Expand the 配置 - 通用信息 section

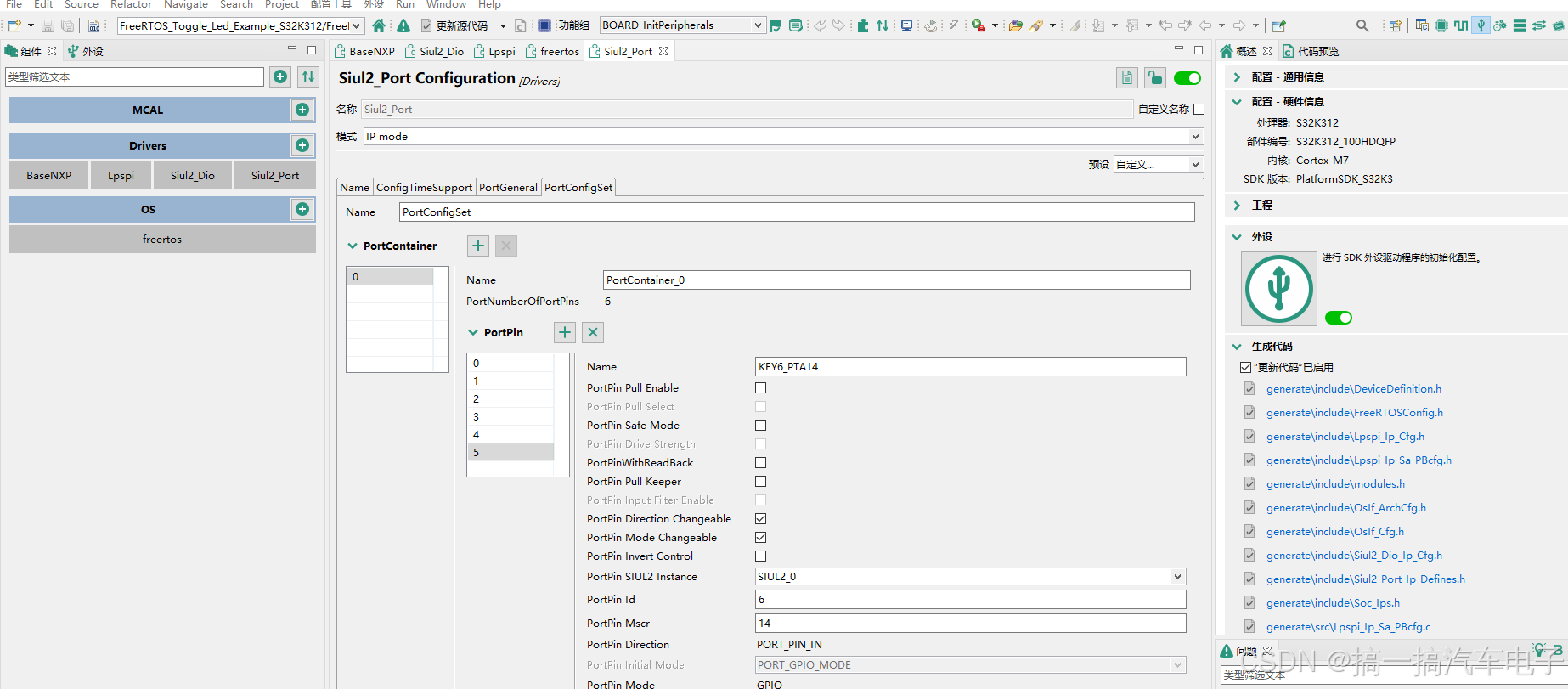tap(1237, 76)
